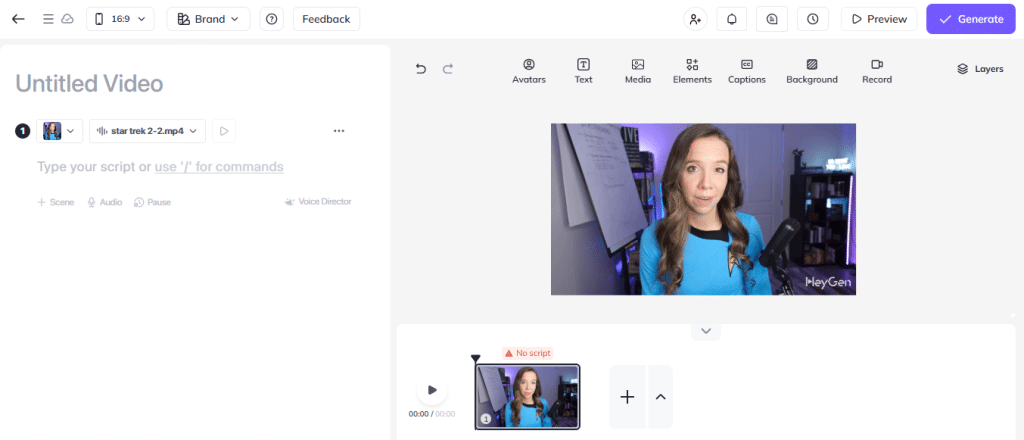Play the scene audio preview
Viewport: 1024px width, 440px height.
[224, 131]
